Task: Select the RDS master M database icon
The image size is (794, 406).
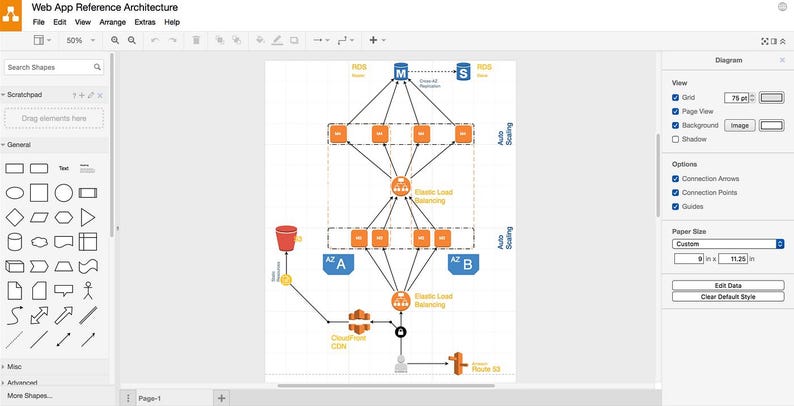Action: tap(401, 72)
